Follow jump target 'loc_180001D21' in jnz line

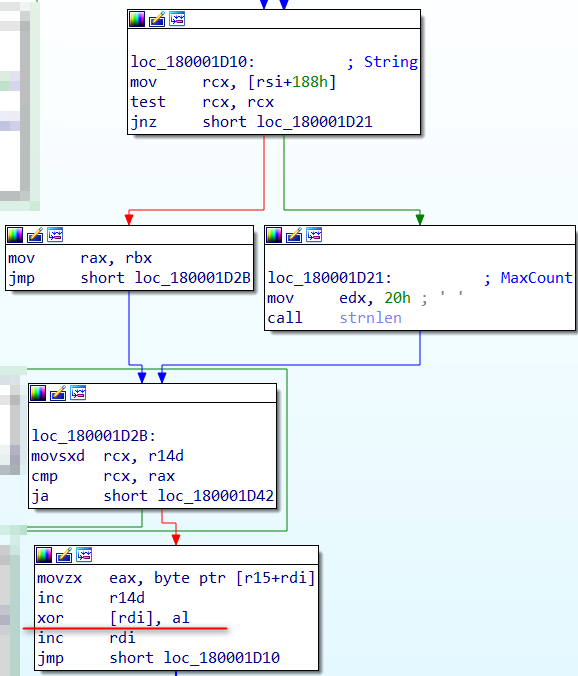click(315, 122)
